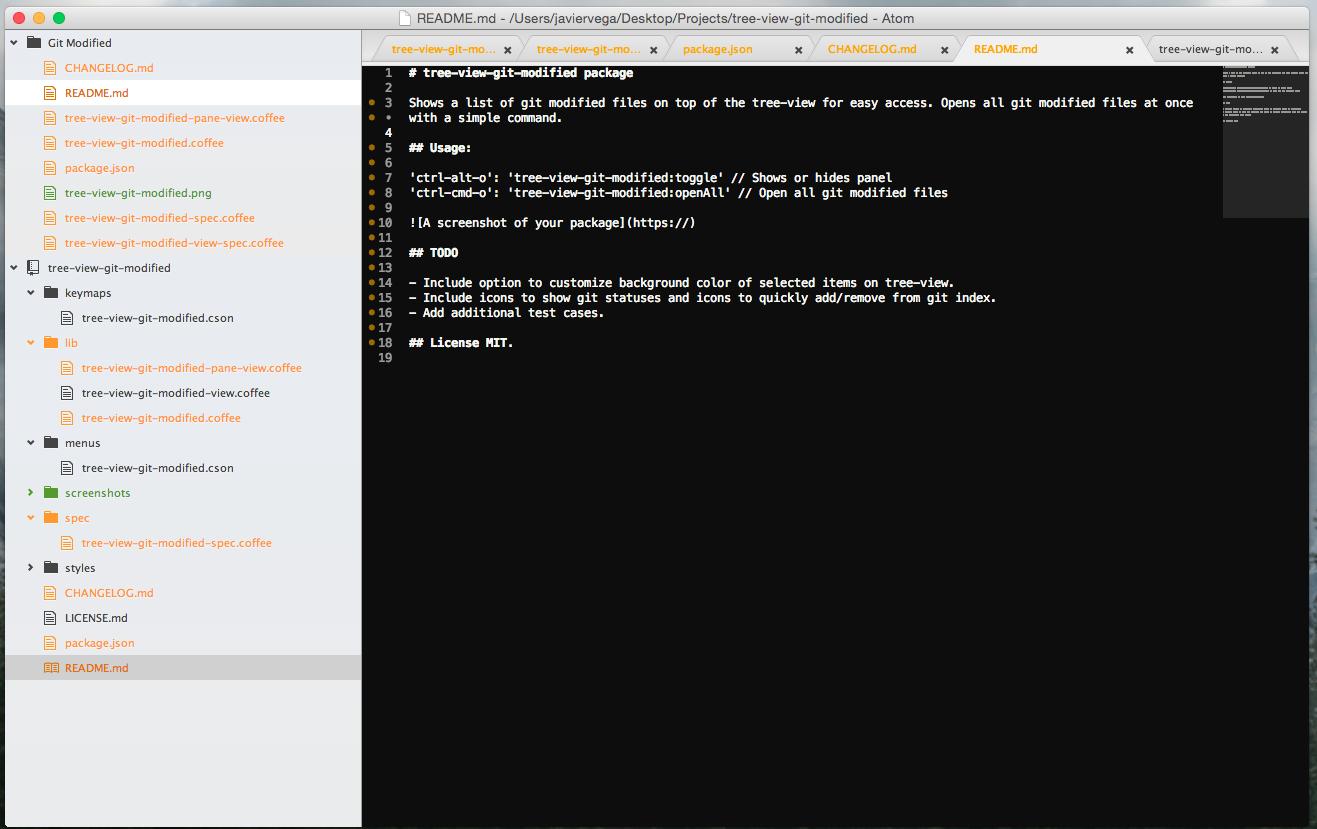Screen dimensions: 1317x829
Task: Click the '## License MIT.' line
Action: (x=461, y=343)
